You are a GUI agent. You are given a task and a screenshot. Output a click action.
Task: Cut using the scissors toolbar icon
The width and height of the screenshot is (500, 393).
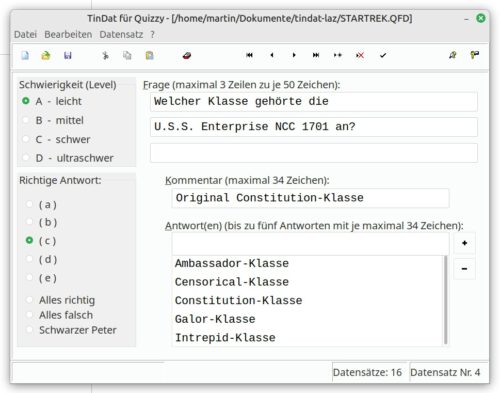coord(105,55)
